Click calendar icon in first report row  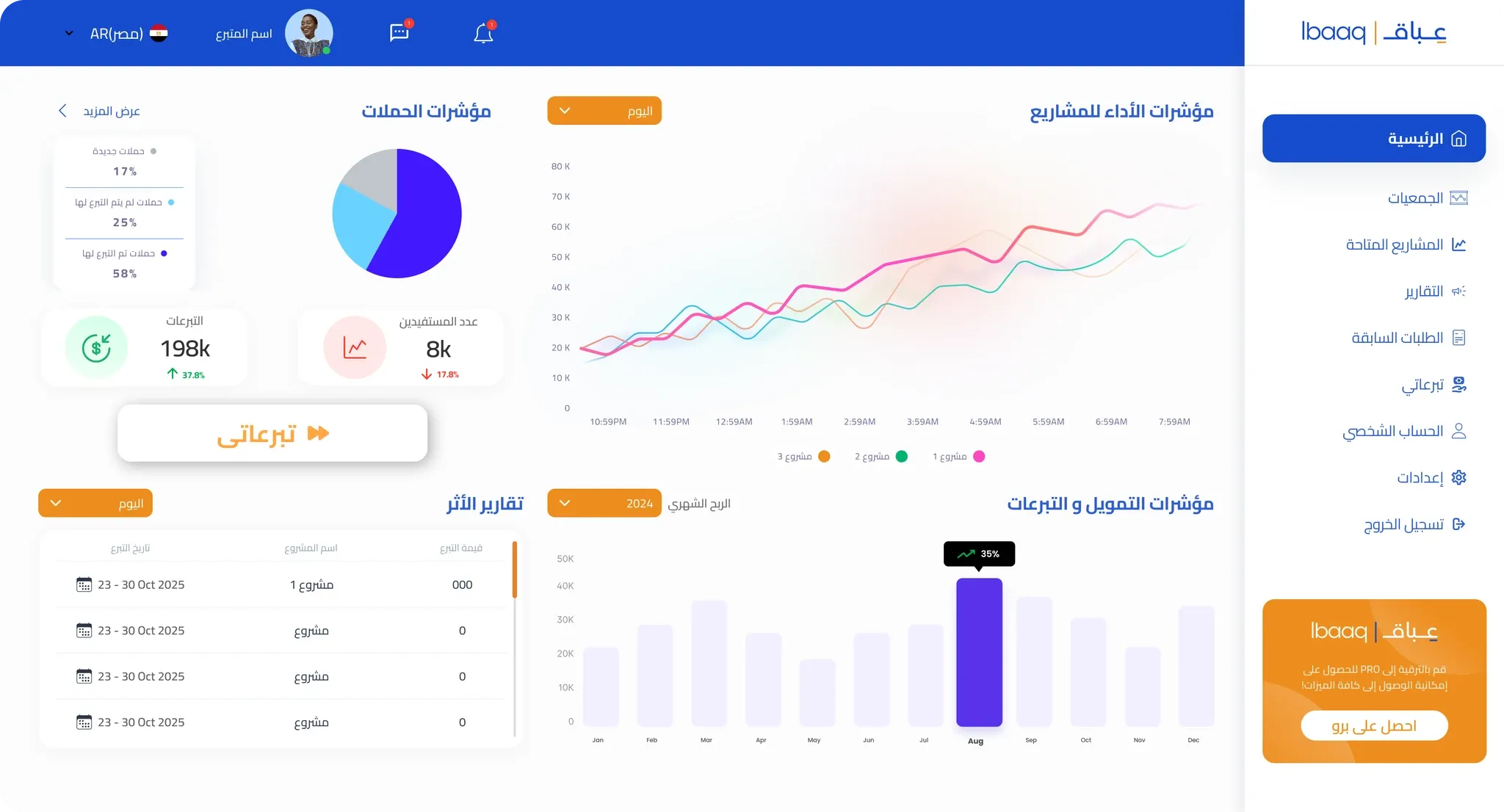pos(84,584)
